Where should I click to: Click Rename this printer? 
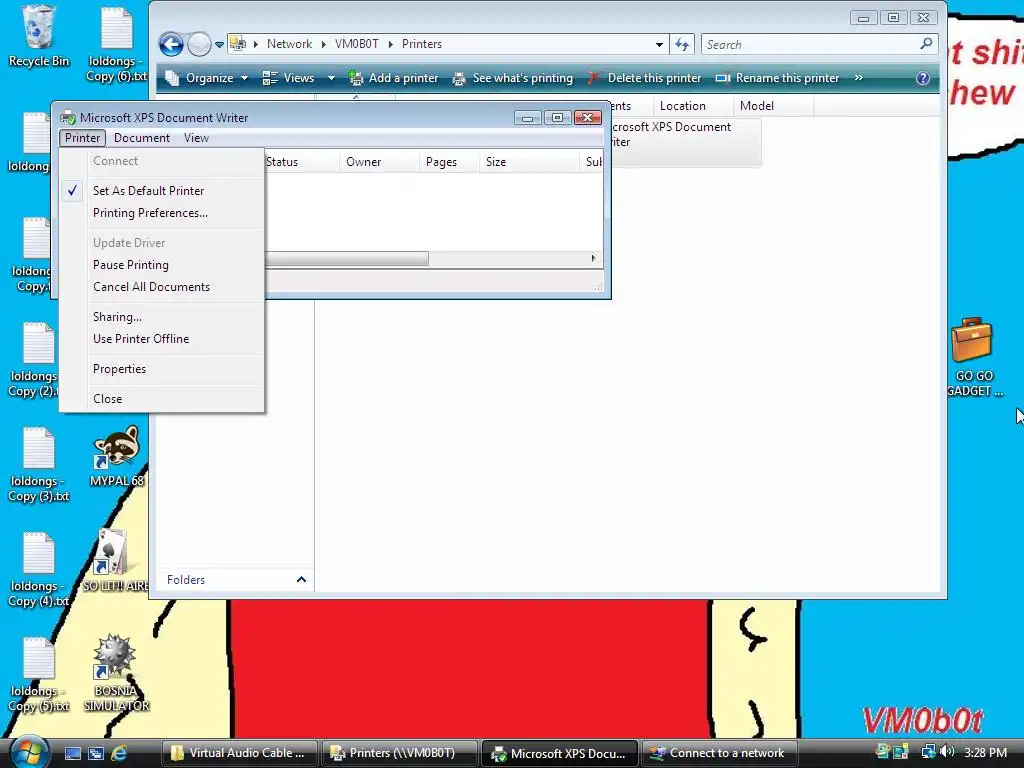(x=777, y=78)
